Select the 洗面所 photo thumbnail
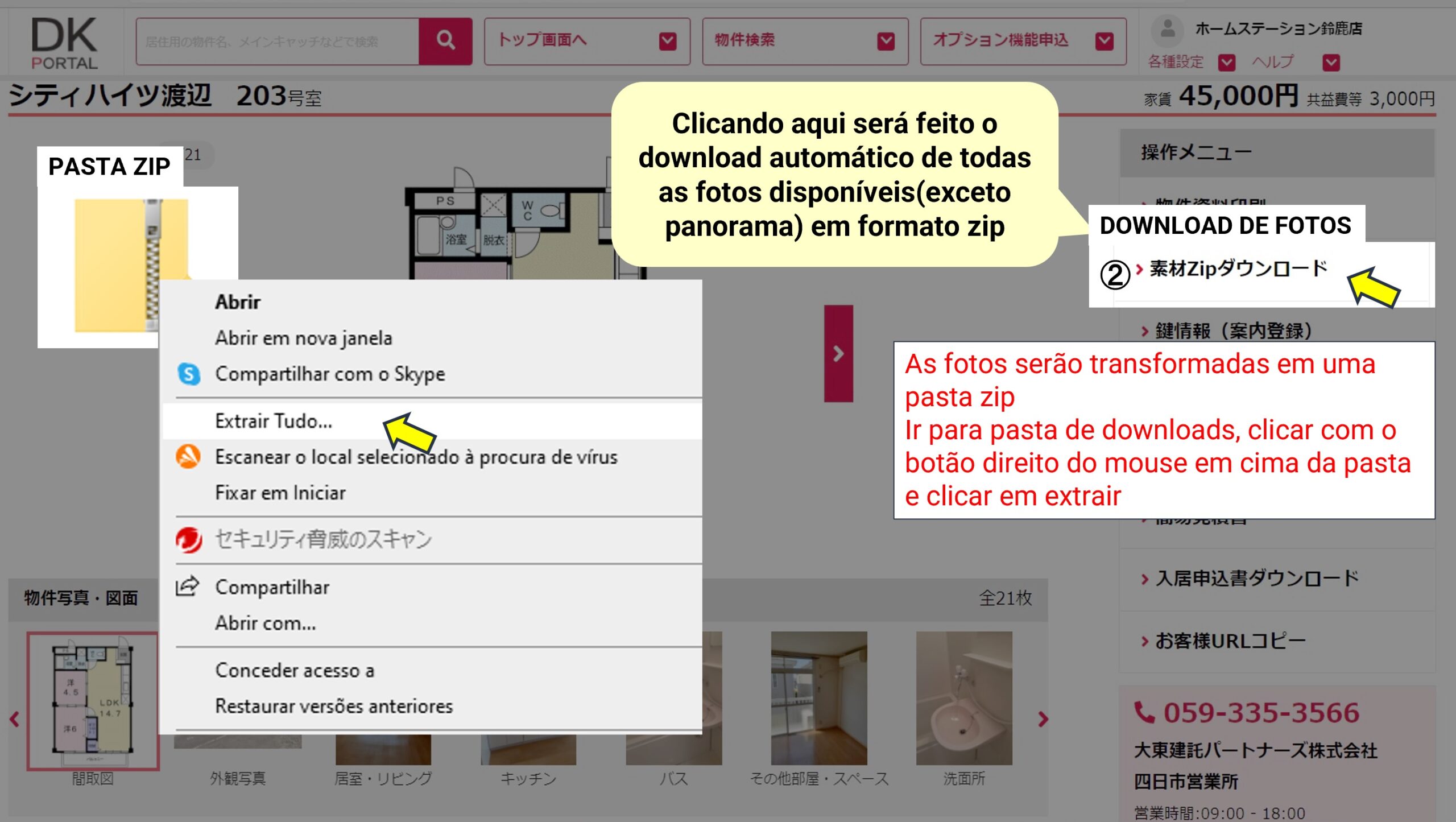 coord(963,698)
